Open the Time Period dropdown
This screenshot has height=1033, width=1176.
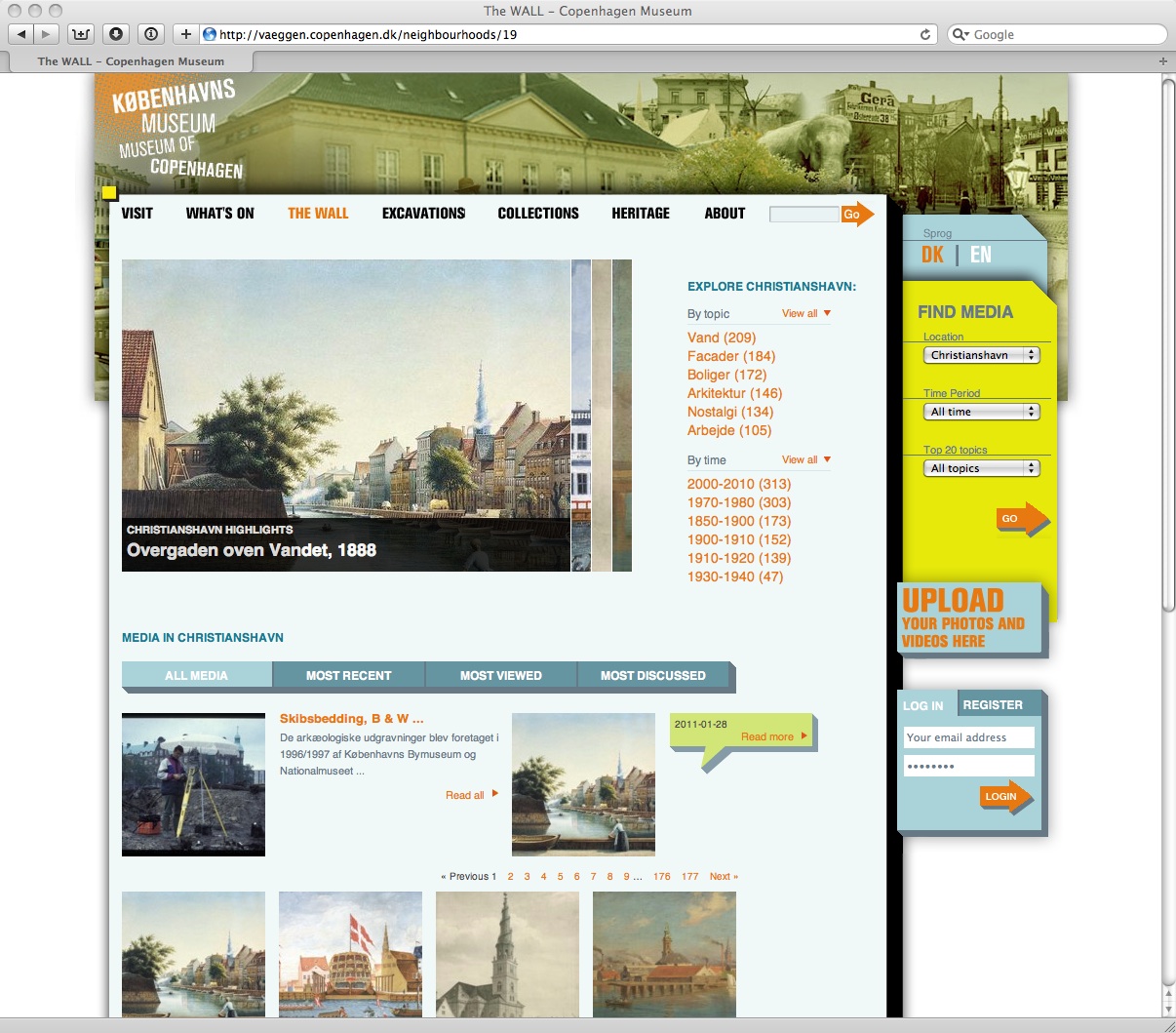coord(982,412)
